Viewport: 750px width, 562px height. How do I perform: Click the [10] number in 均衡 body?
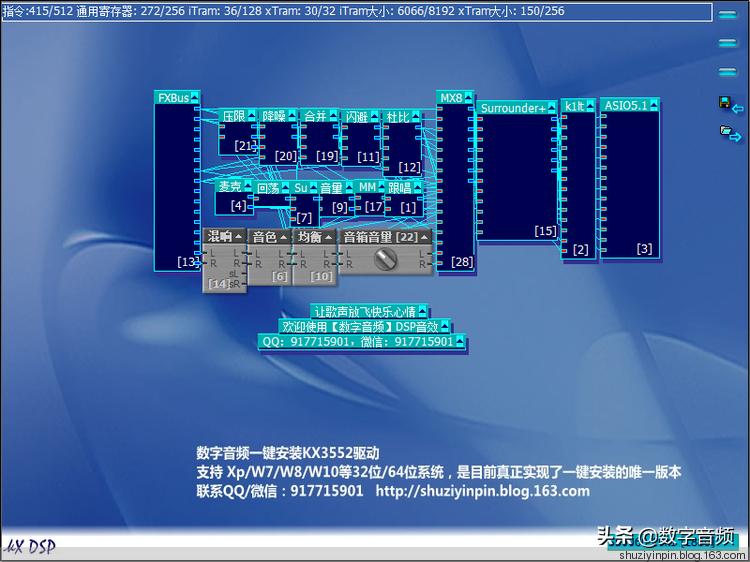(x=321, y=276)
